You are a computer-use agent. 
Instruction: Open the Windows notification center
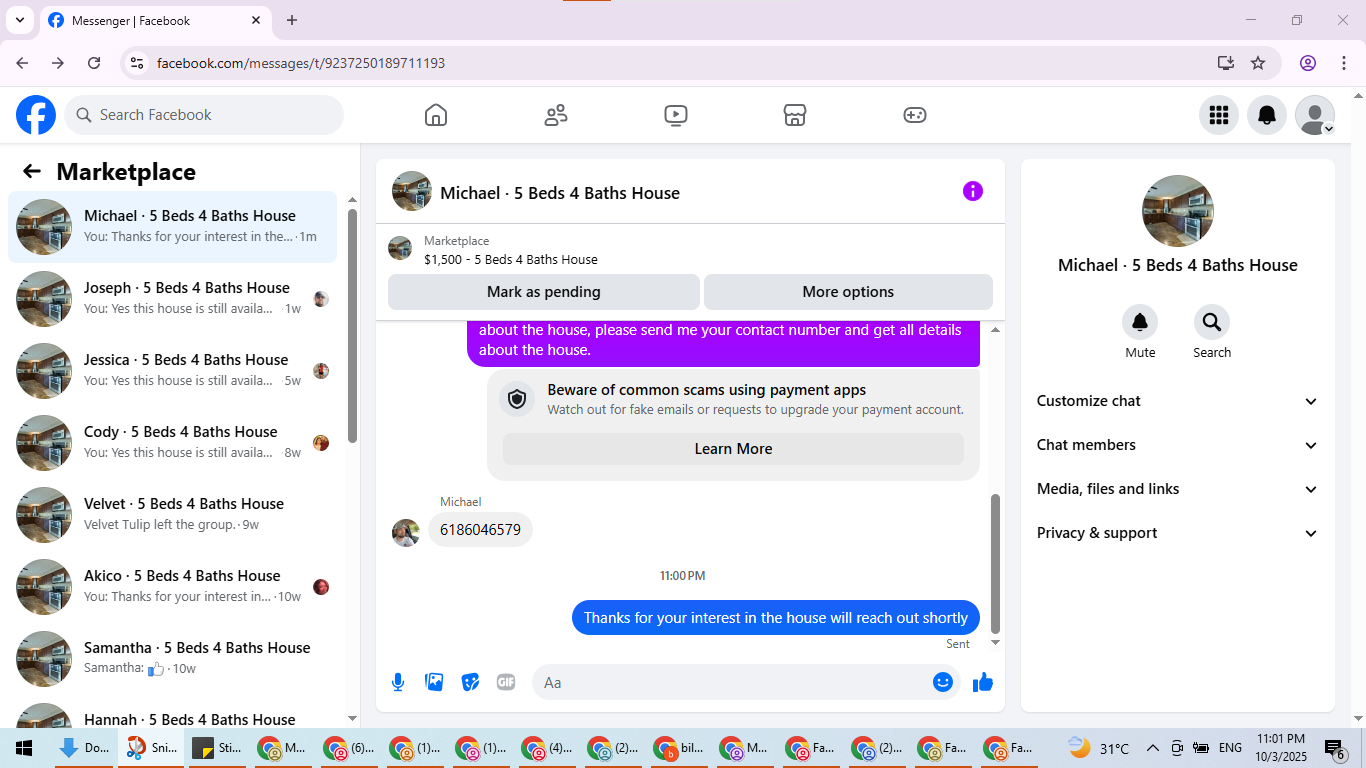1335,748
